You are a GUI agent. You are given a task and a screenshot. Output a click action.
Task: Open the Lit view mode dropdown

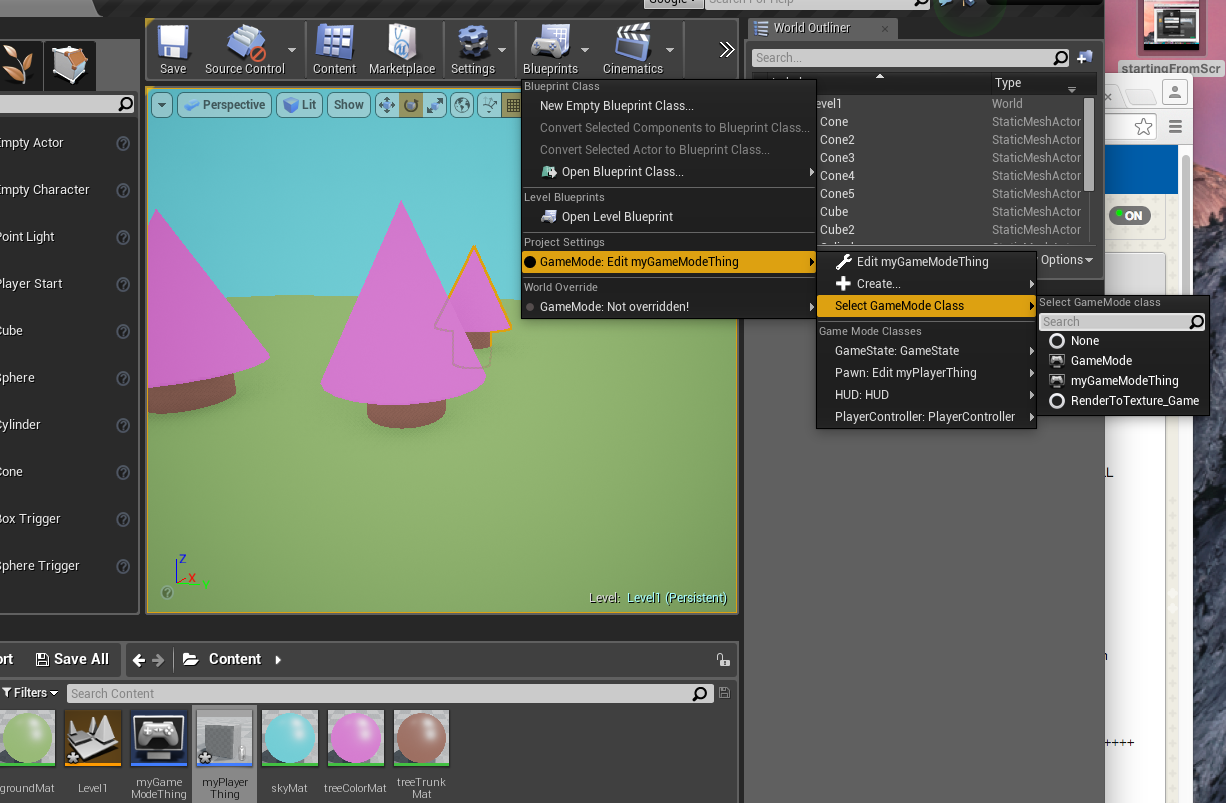(x=299, y=105)
